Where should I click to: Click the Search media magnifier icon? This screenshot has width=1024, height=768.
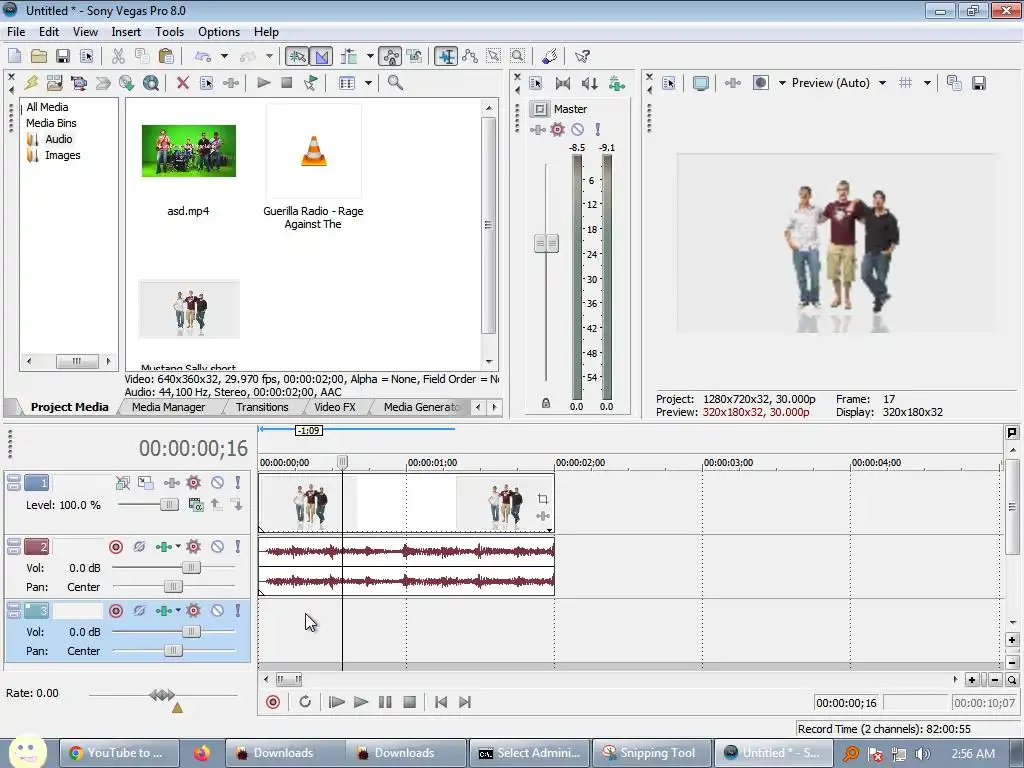coord(395,83)
